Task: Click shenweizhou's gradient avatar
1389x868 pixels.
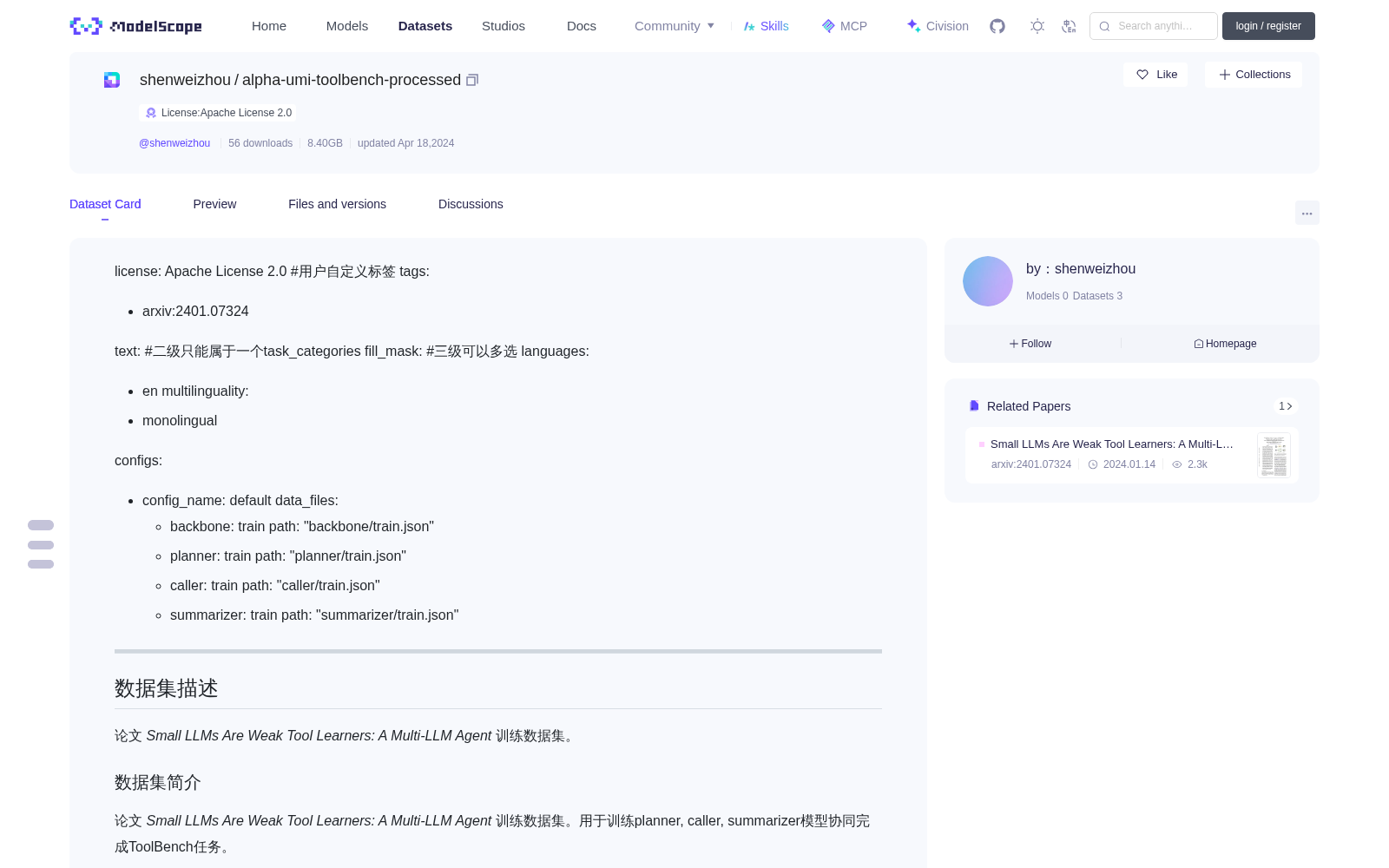Action: point(988,281)
